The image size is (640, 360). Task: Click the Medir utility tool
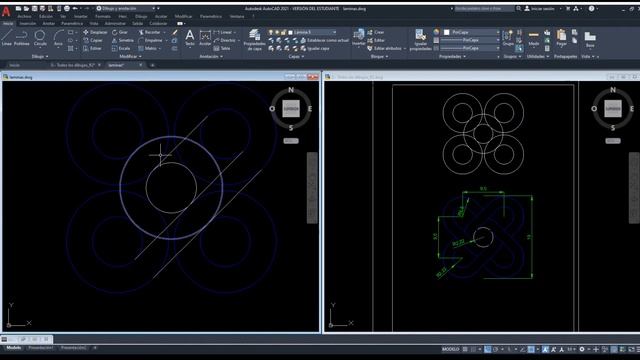coord(534,38)
